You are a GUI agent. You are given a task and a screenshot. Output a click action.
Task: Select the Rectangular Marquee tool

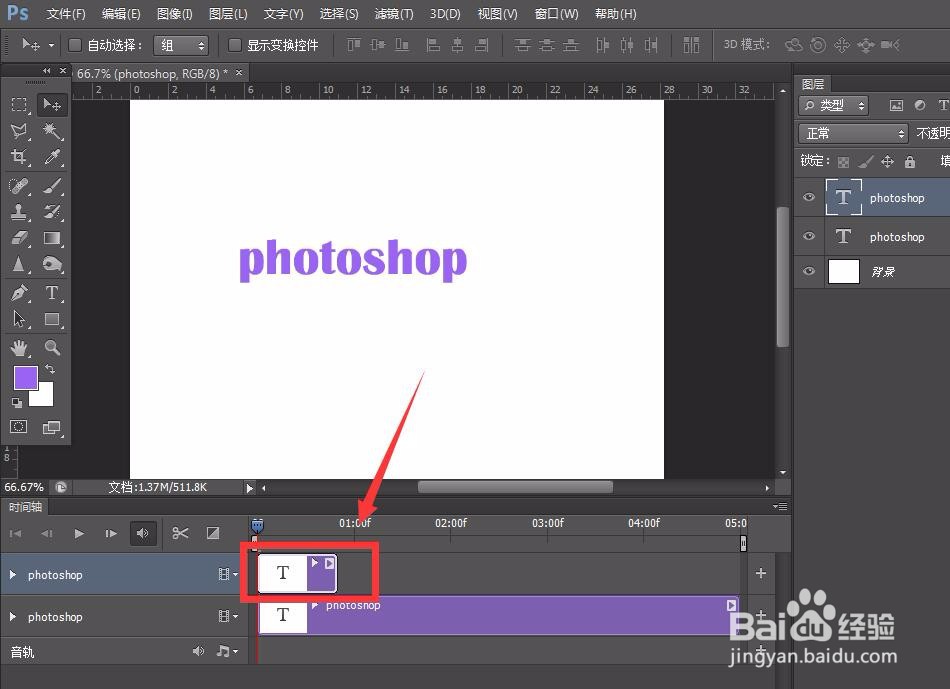19,105
